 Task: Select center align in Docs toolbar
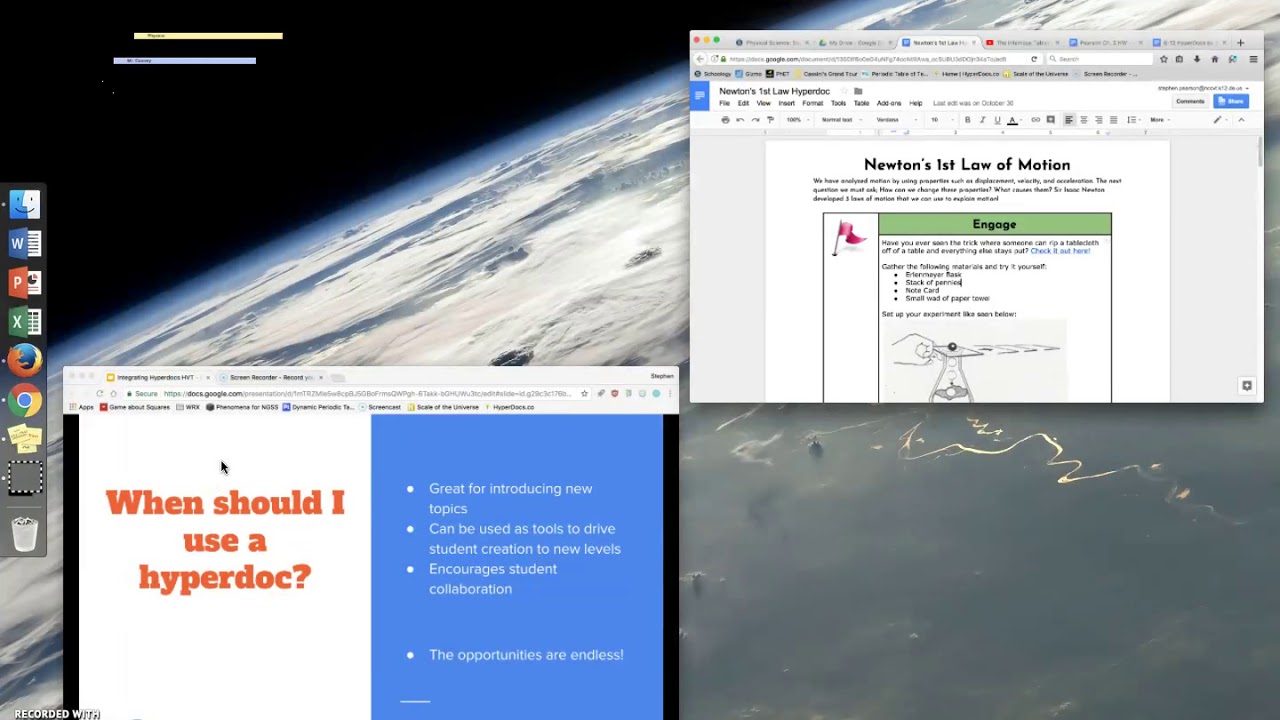(1084, 120)
